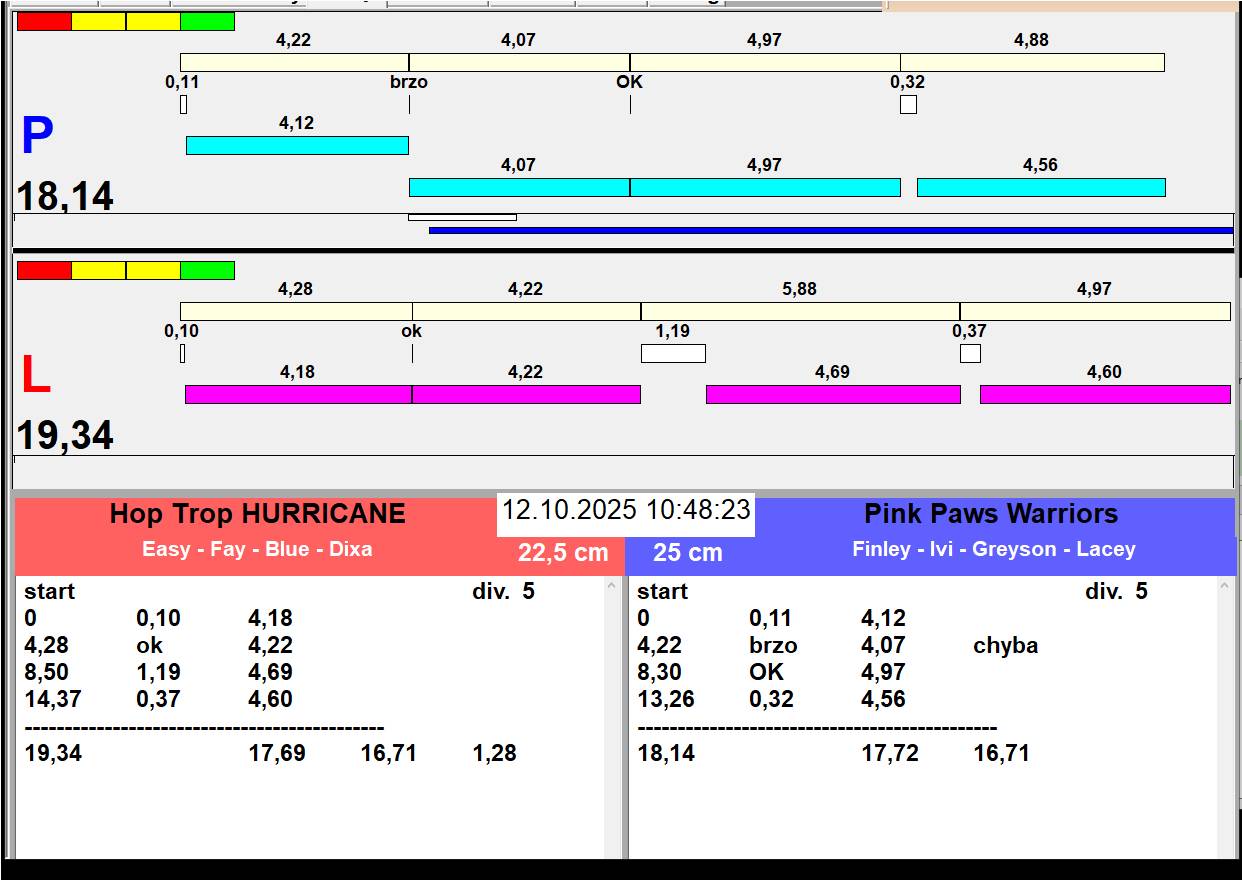Click the green start light in lane L
The height and width of the screenshot is (880, 1242).
pyautogui.click(x=207, y=271)
